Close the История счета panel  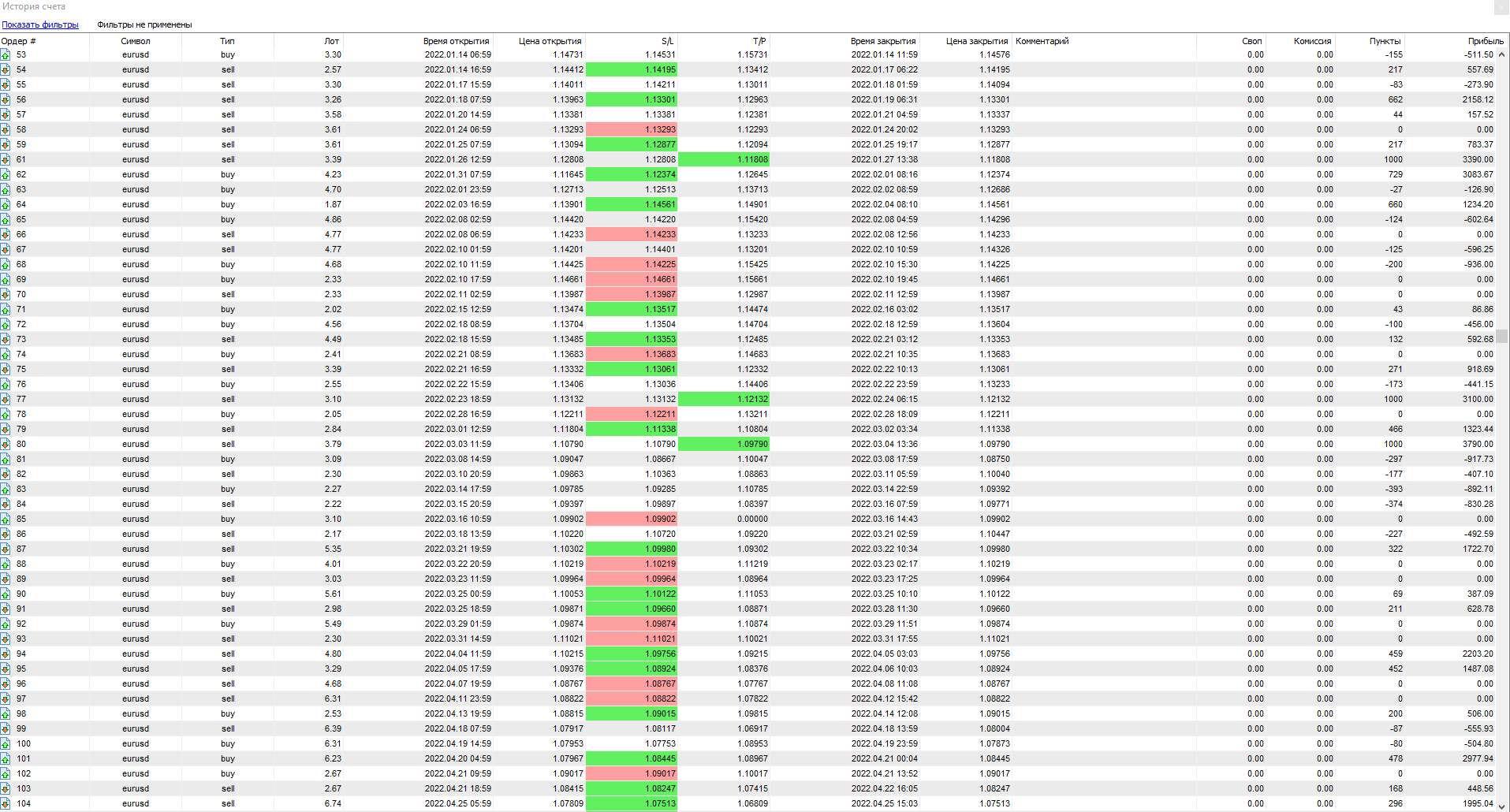tap(1501, 7)
